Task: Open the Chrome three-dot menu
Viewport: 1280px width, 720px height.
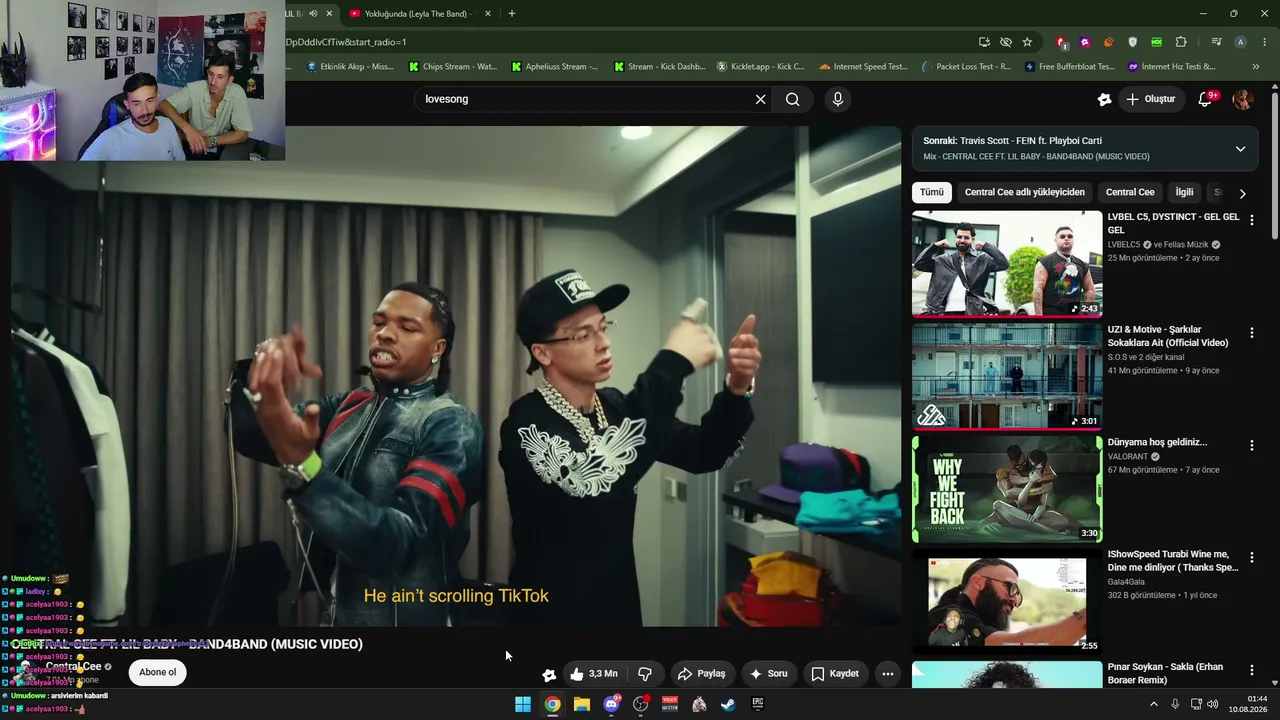Action: point(1264,42)
